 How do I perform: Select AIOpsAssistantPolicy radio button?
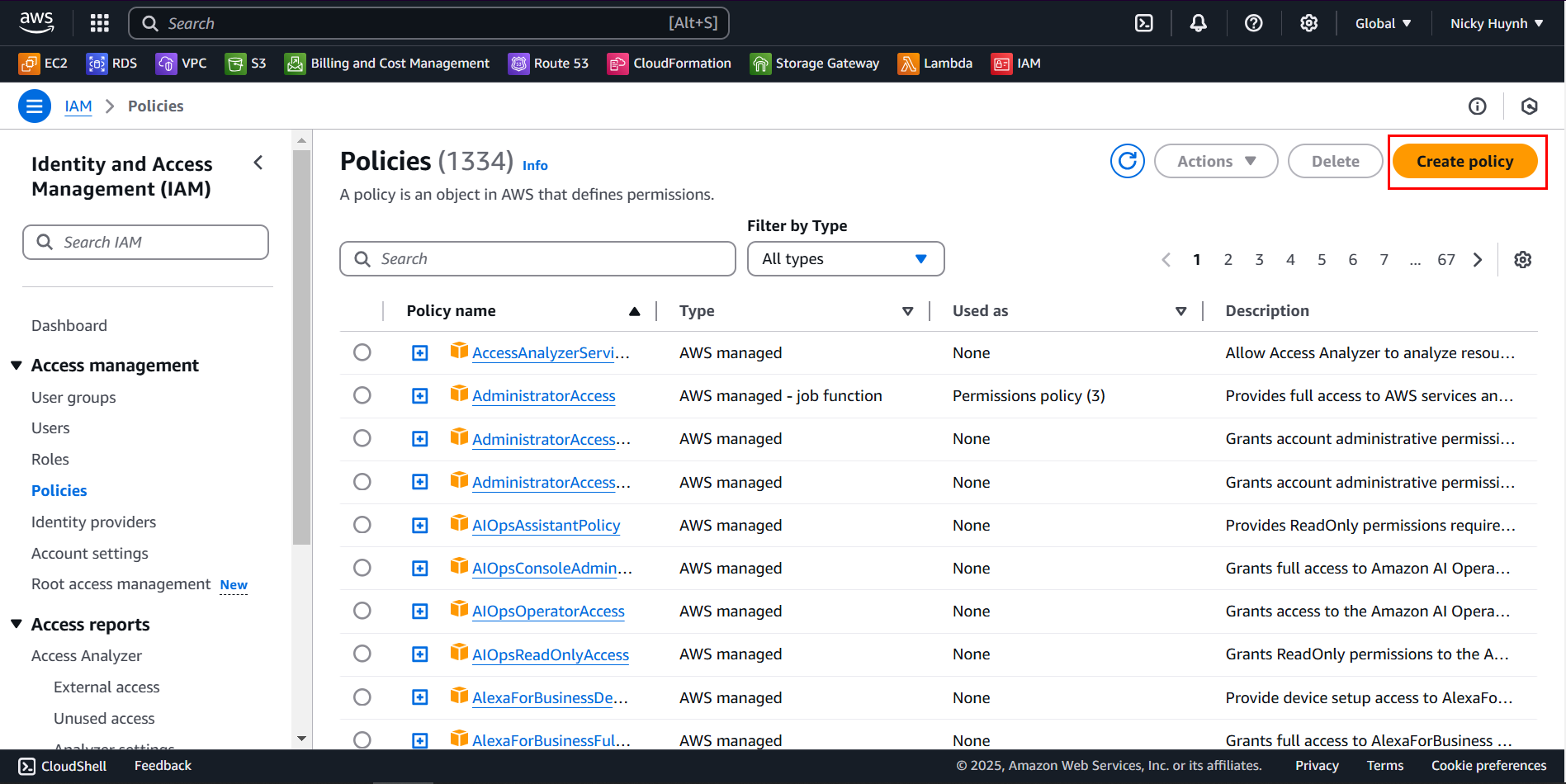[362, 525]
